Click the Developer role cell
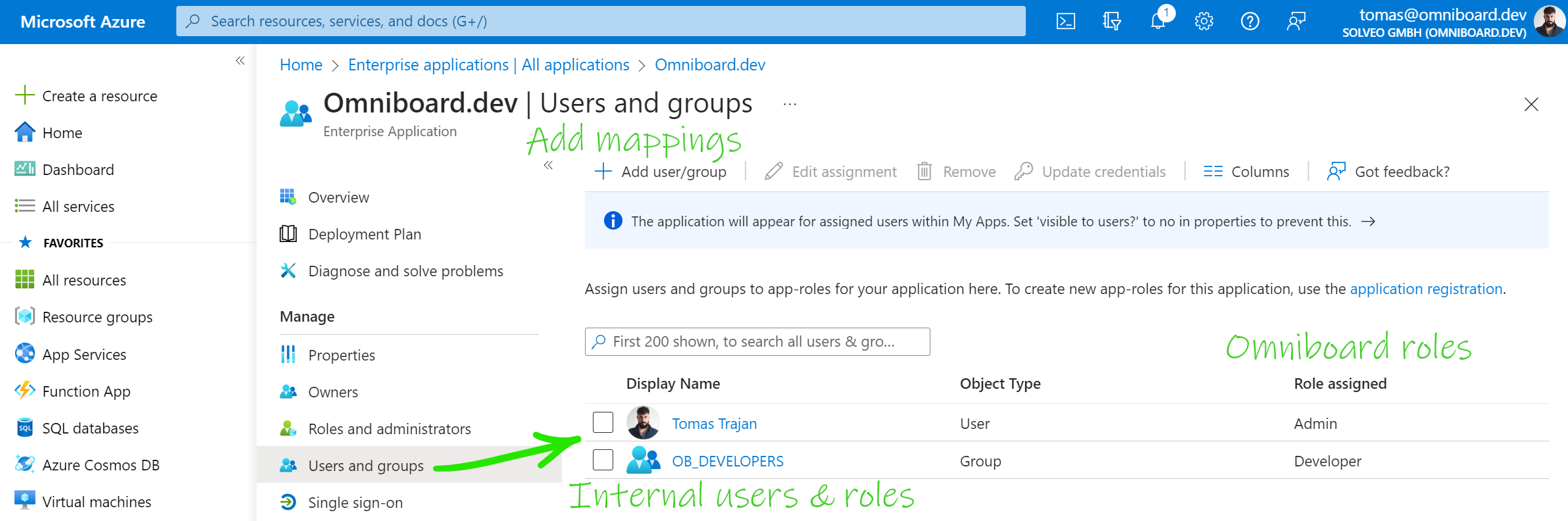The height and width of the screenshot is (521, 1568). [1327, 461]
